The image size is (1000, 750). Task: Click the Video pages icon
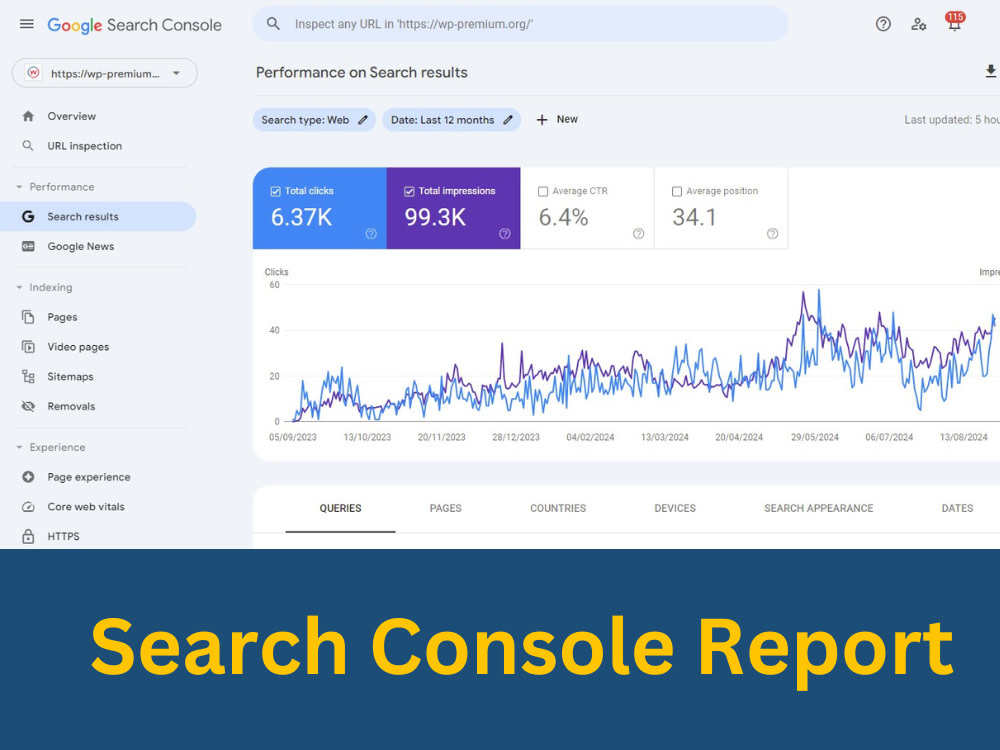28,347
